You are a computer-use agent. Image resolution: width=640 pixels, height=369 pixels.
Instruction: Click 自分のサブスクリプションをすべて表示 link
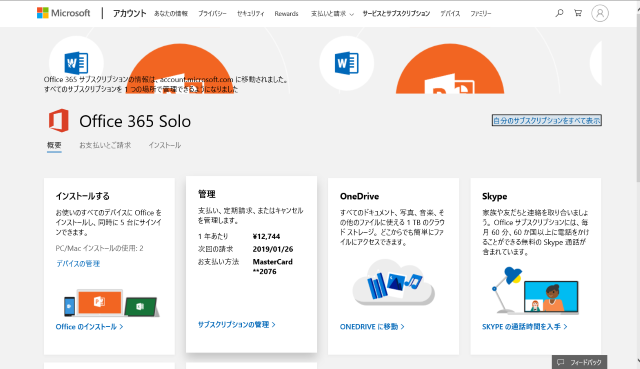547,120
